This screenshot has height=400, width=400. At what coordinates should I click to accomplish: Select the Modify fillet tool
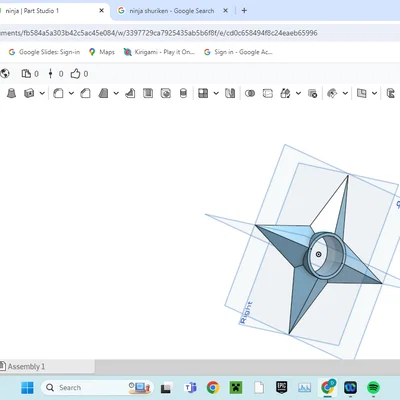[x=332, y=94]
